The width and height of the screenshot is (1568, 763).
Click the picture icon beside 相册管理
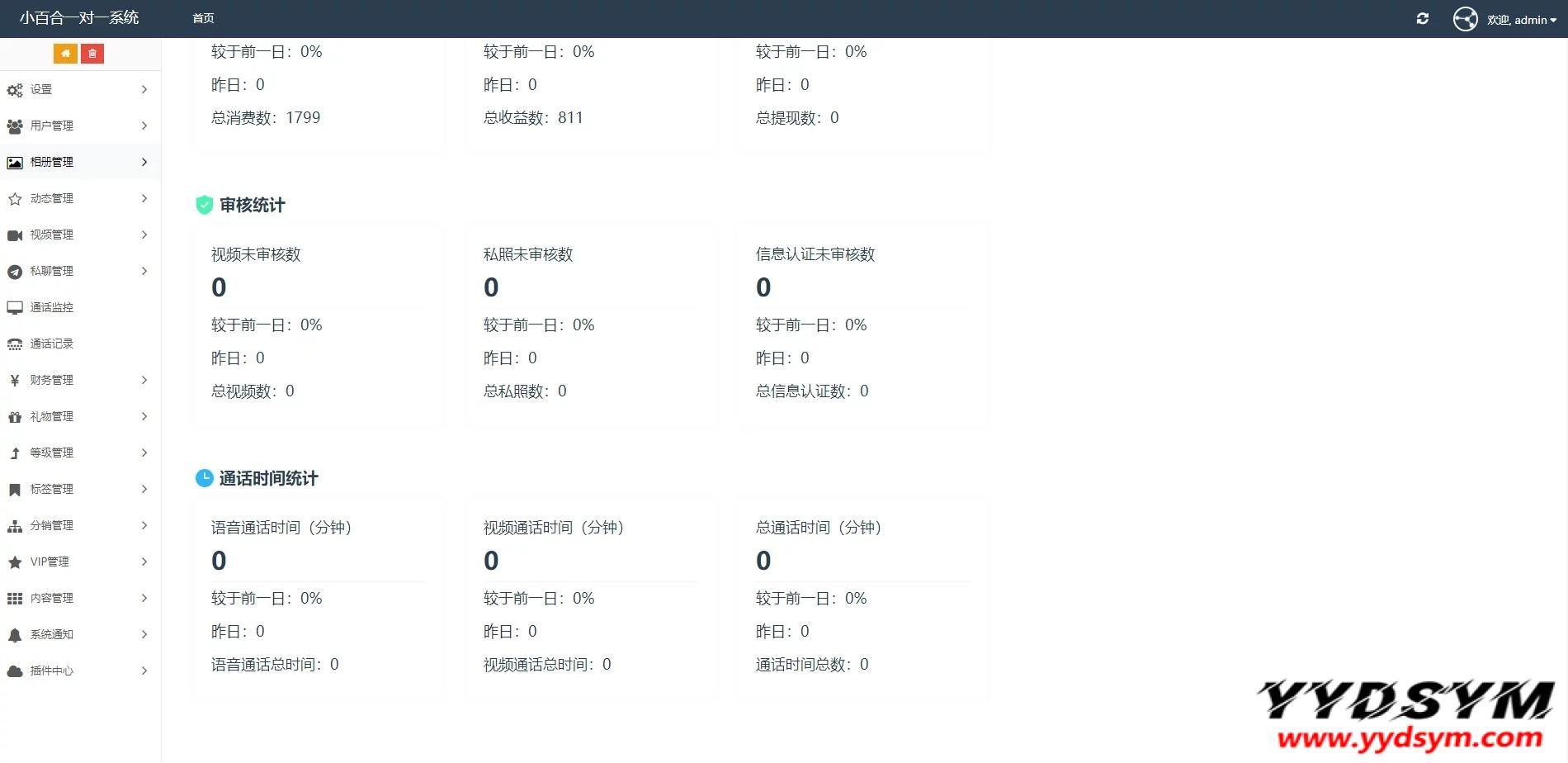15,163
